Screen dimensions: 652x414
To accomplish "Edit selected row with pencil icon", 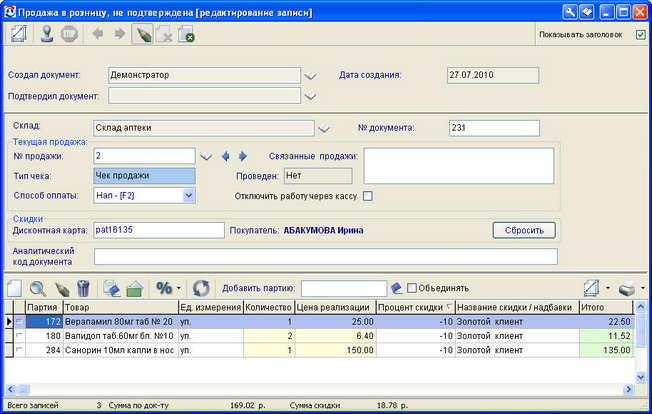I will [62, 289].
